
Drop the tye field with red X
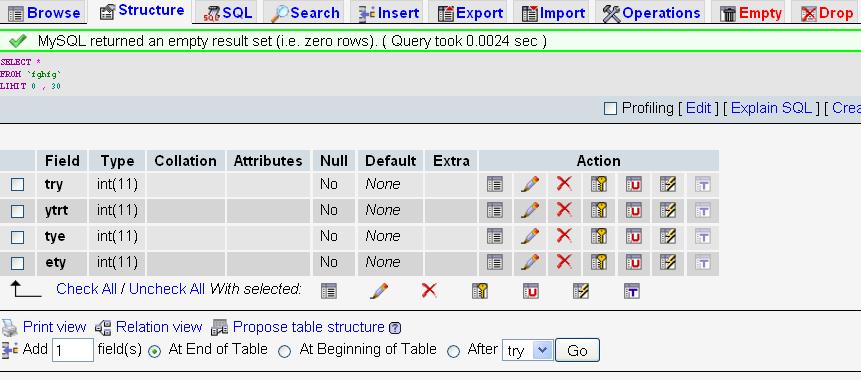(564, 236)
